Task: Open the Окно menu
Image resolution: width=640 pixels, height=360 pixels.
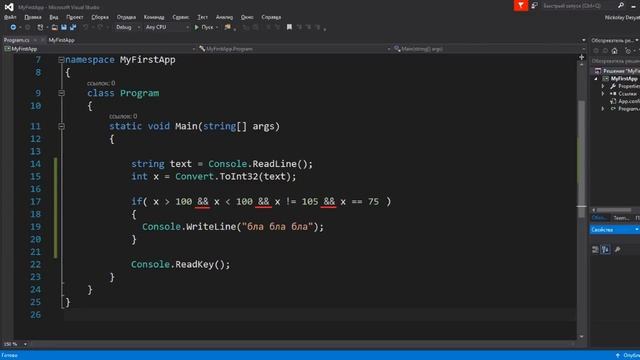Action: (x=247, y=17)
